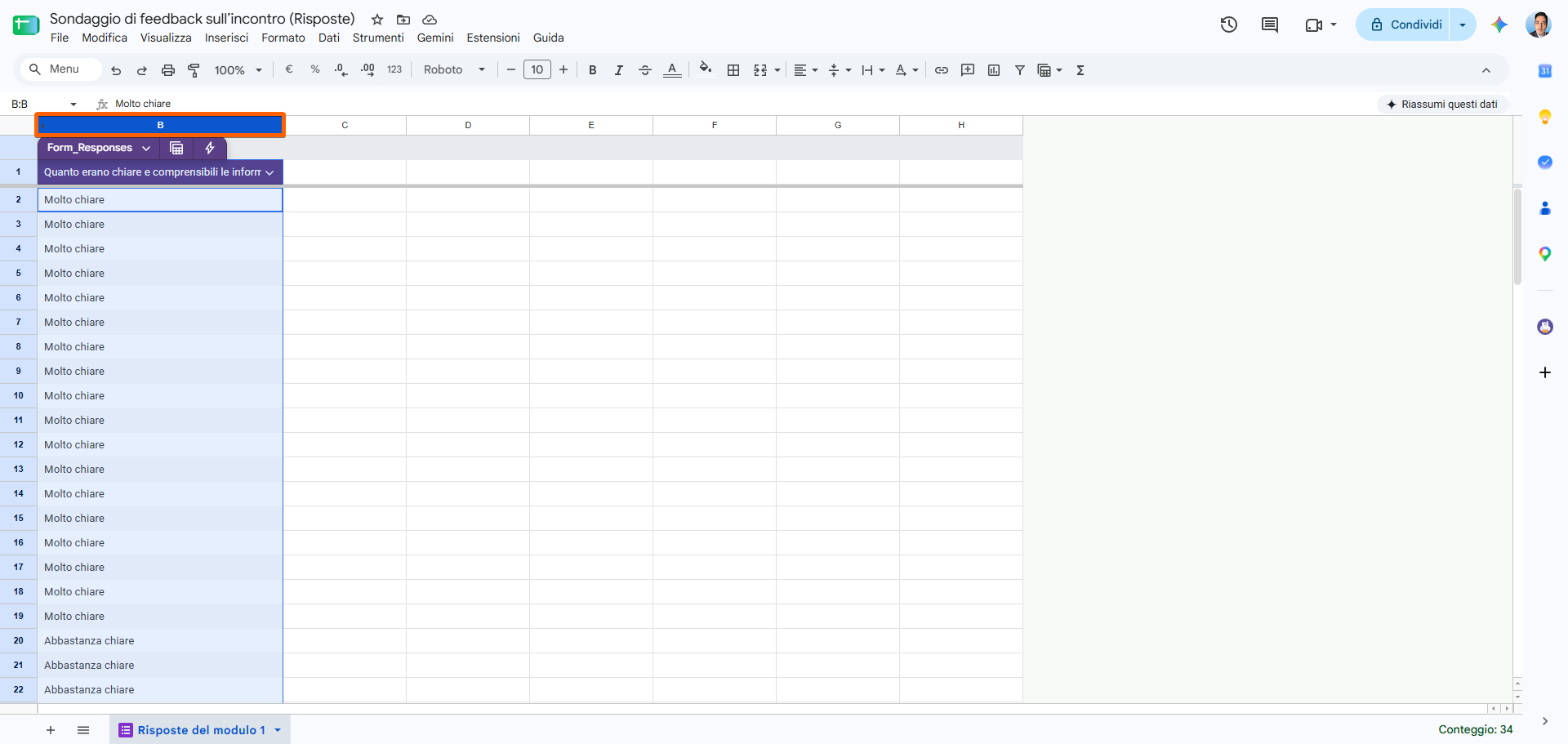Open the functions sigma menu
Viewport: 1568px width, 744px height.
(1080, 70)
